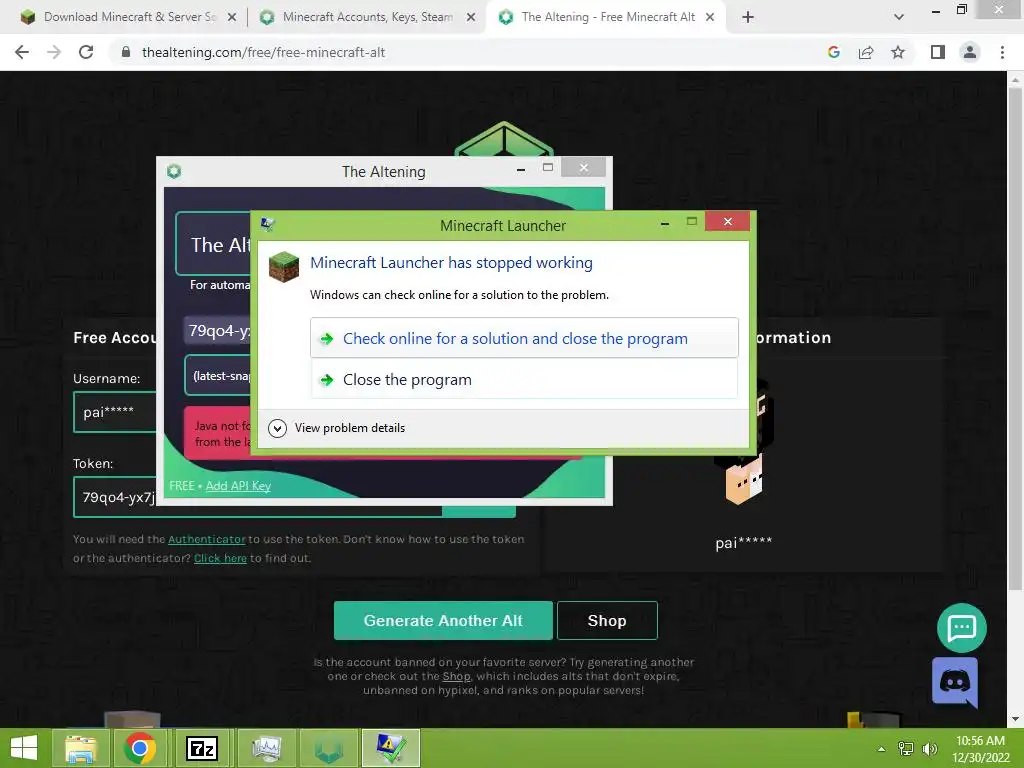
Task: Open volume speaker tray icon
Action: [929, 749]
